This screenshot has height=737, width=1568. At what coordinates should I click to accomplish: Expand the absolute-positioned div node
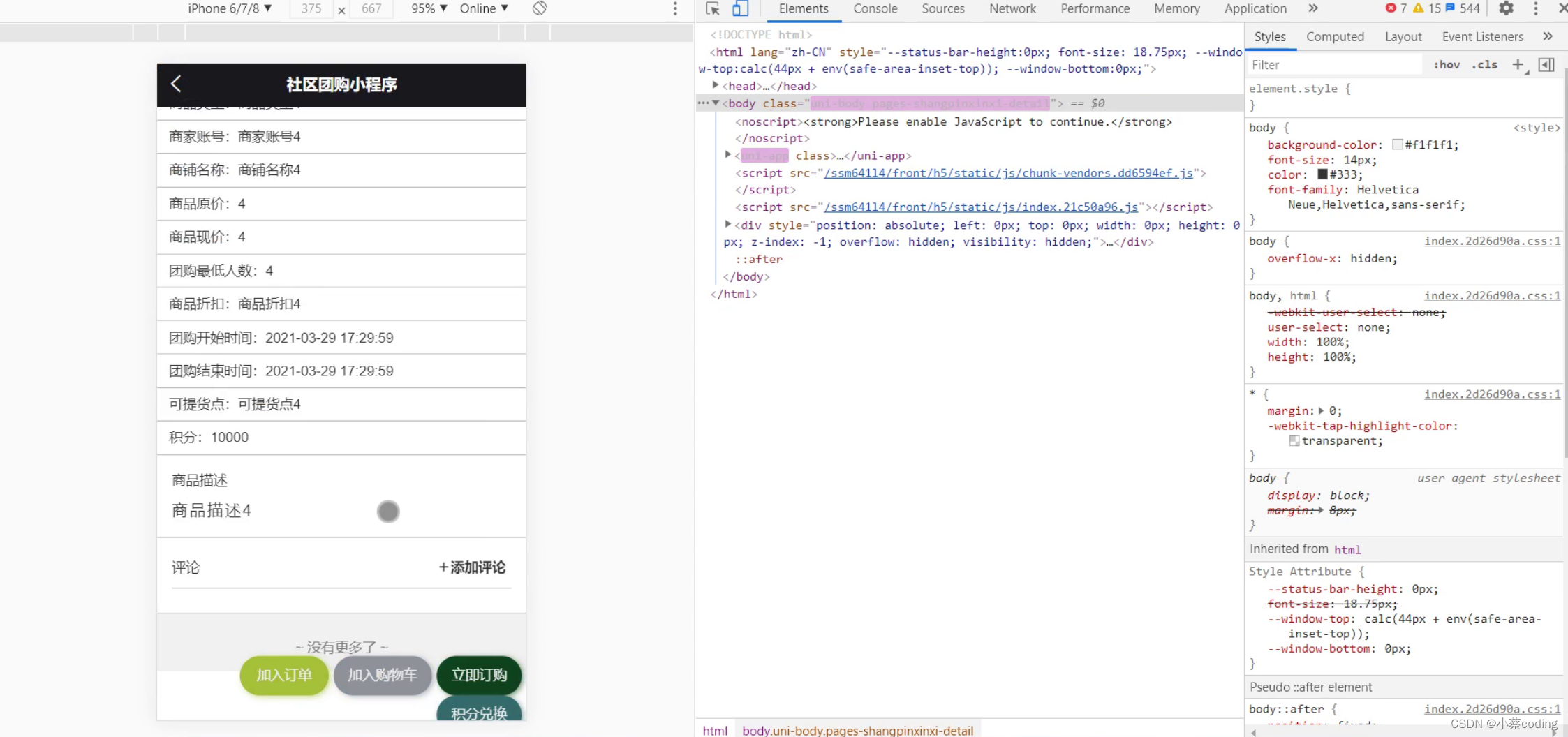pos(728,225)
